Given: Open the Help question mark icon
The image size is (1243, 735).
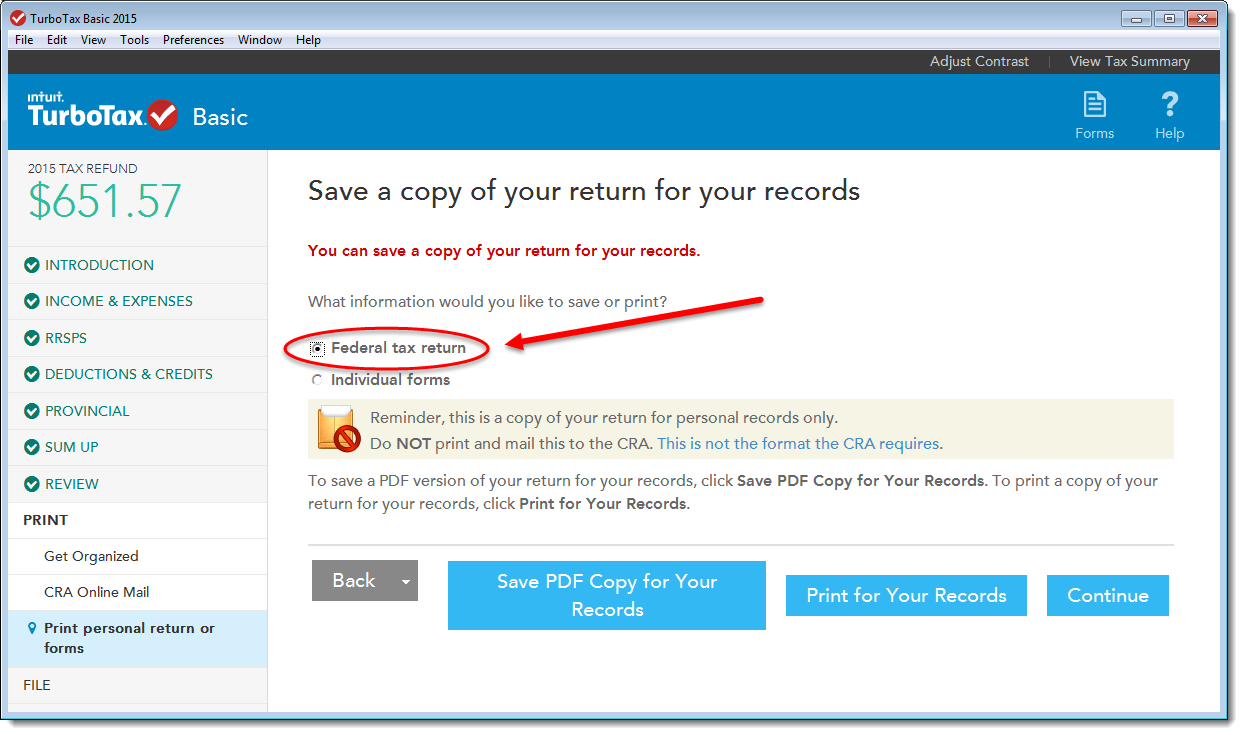Looking at the screenshot, I should [x=1169, y=104].
